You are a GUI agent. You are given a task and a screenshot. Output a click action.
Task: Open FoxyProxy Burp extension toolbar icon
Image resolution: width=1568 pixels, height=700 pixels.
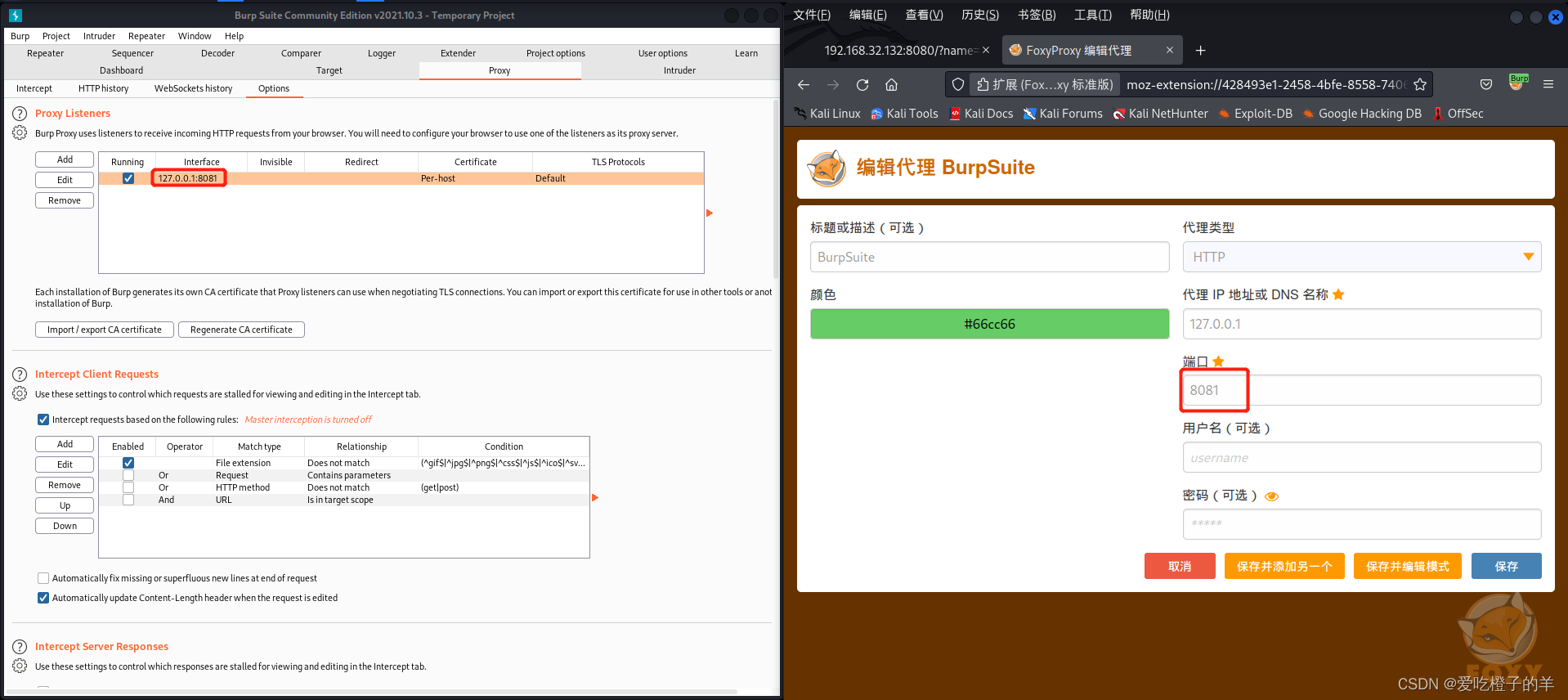(x=1518, y=83)
